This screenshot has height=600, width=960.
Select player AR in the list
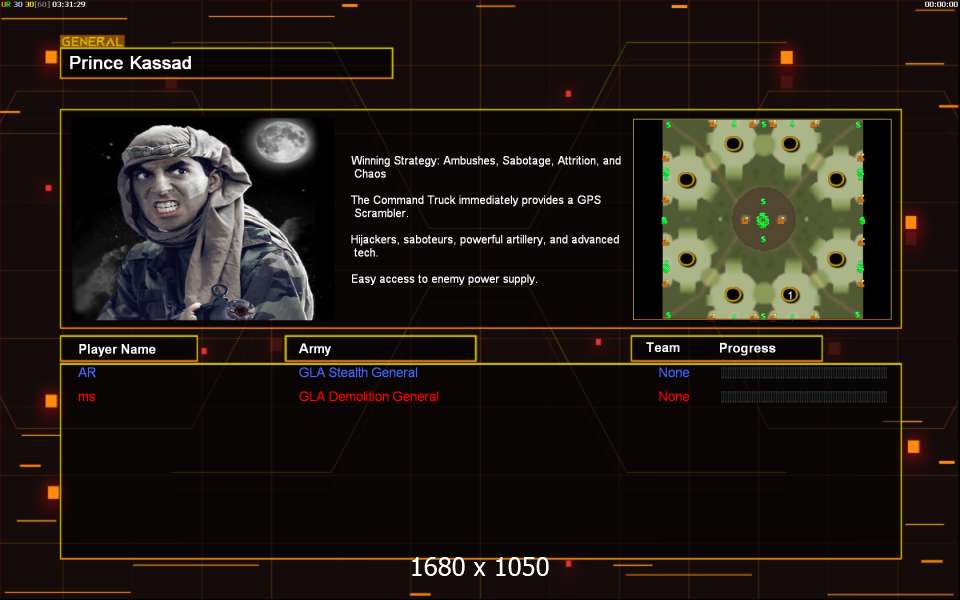(x=87, y=373)
